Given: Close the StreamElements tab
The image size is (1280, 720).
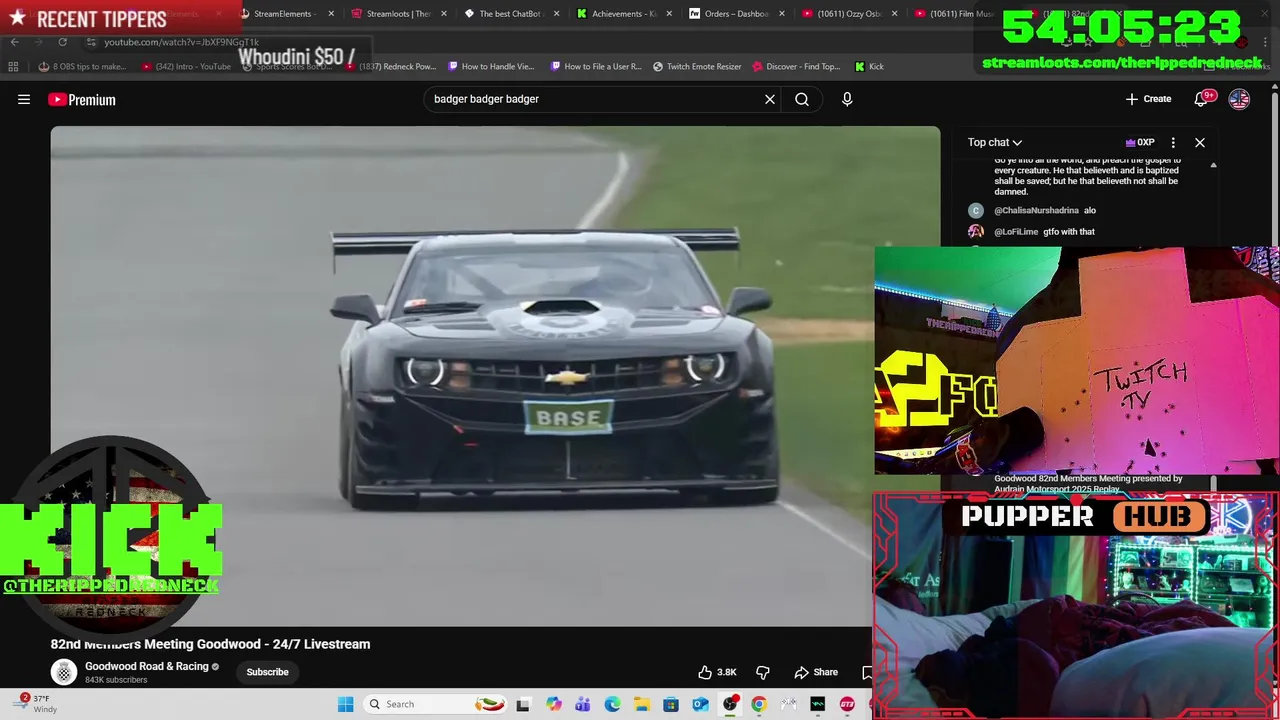Looking at the screenshot, I should (x=331, y=14).
